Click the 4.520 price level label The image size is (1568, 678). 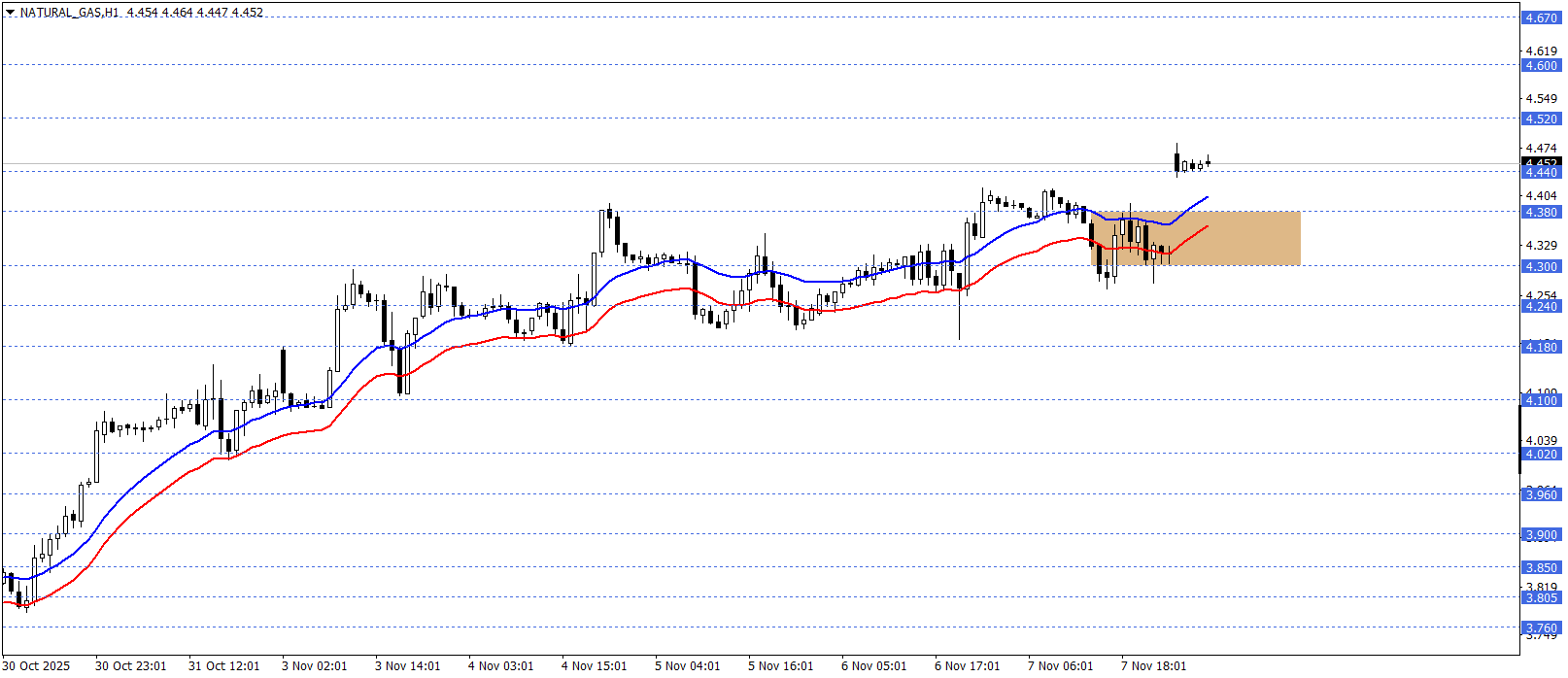tap(1541, 119)
